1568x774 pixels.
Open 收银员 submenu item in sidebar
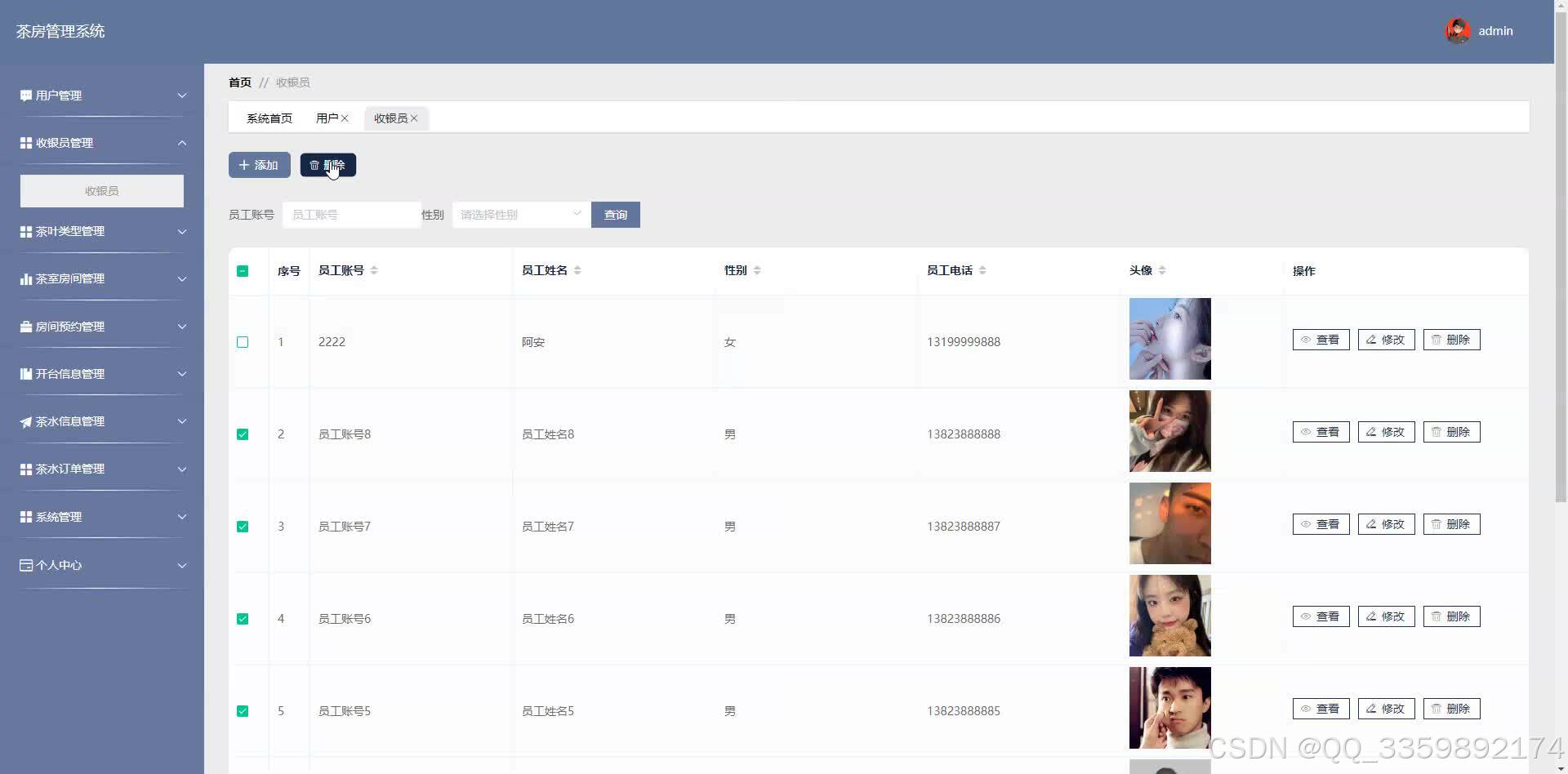pos(102,191)
